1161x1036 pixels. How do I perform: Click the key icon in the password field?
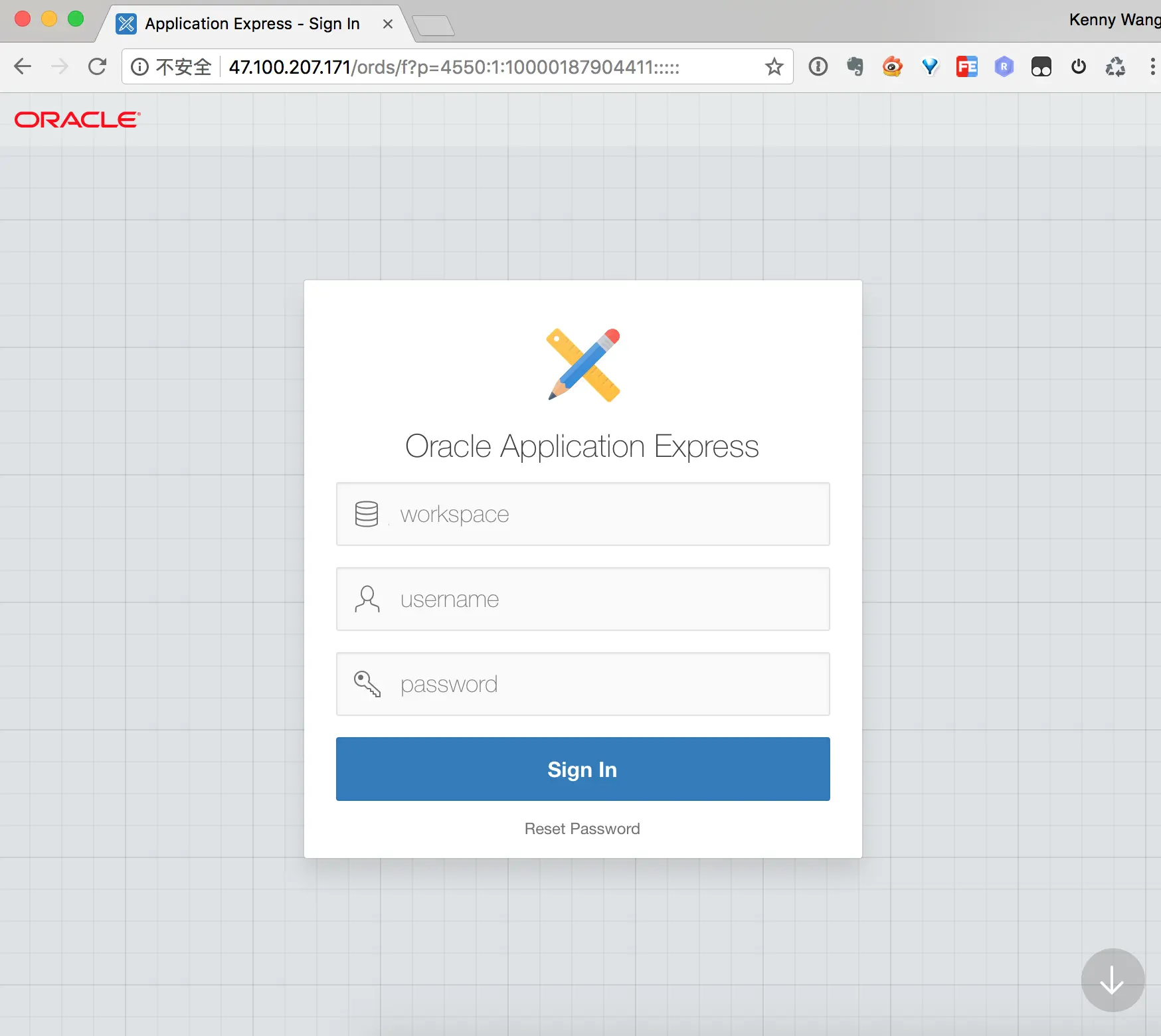[367, 684]
